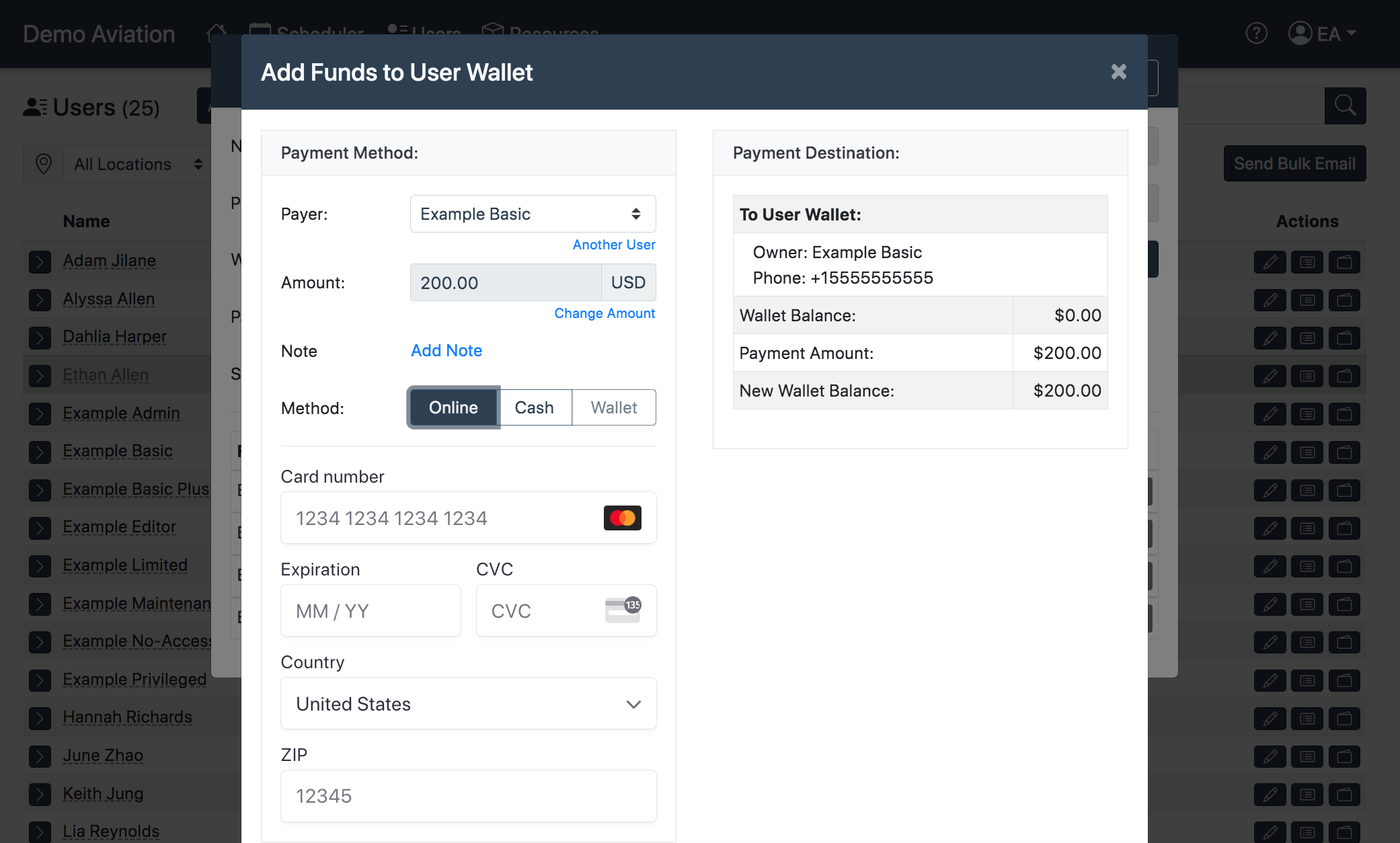
Task: Click the Mastercard icon in the card number field
Action: click(622, 518)
